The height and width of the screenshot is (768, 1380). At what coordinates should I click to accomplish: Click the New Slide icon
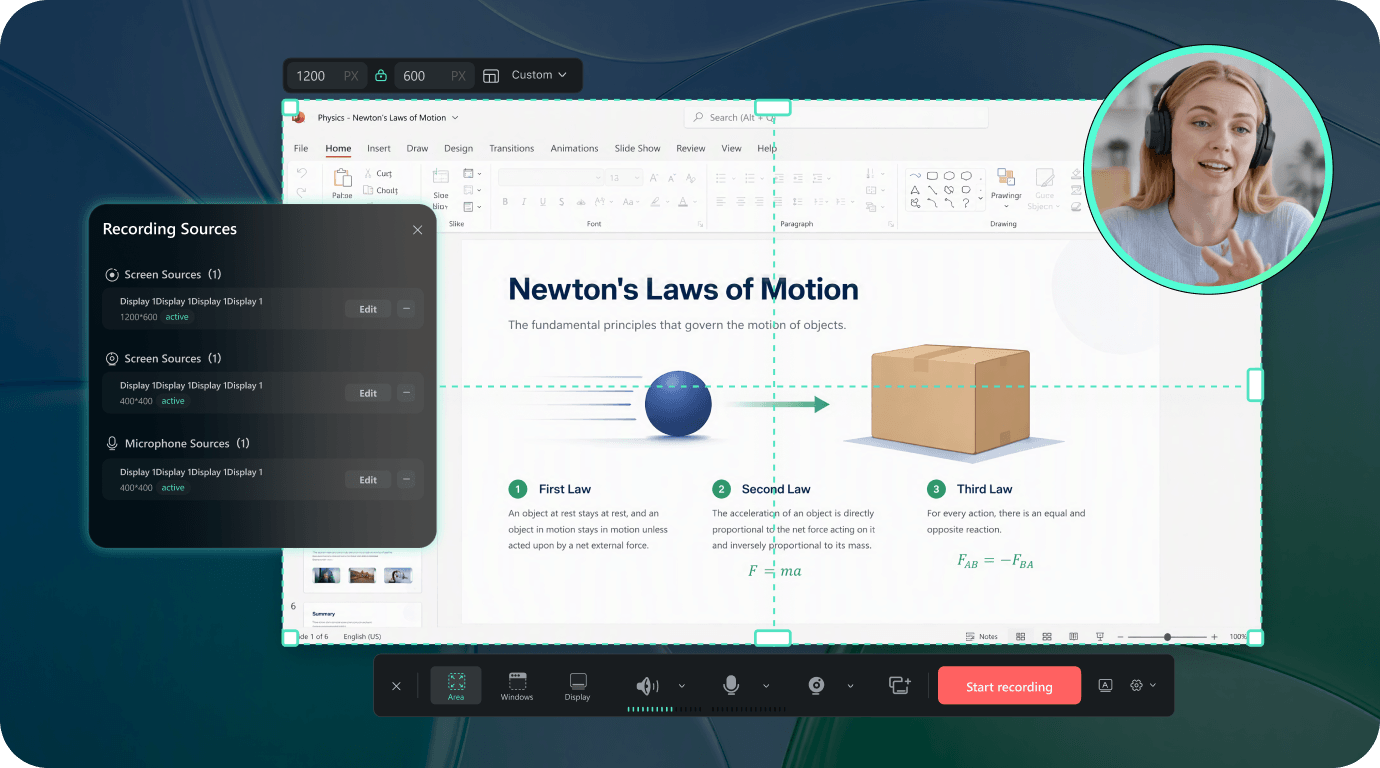click(x=440, y=177)
